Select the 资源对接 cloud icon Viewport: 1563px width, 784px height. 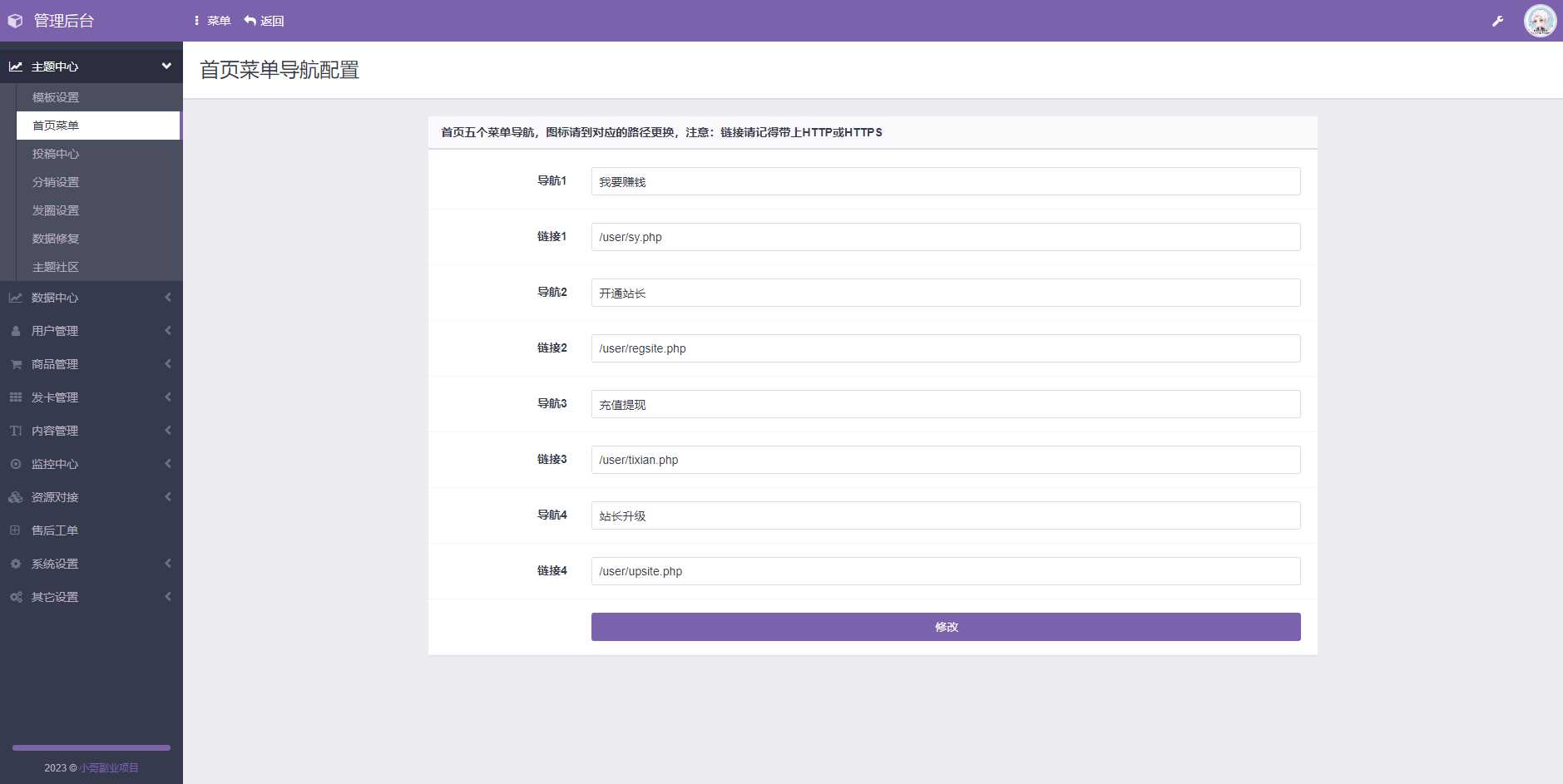[x=16, y=496]
